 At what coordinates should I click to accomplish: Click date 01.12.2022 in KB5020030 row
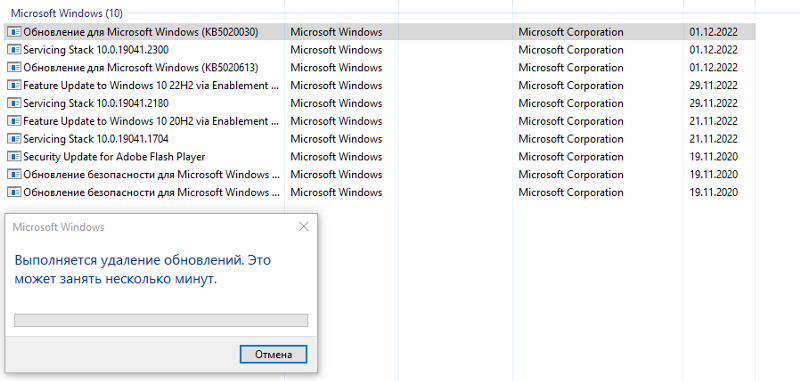[x=713, y=32]
